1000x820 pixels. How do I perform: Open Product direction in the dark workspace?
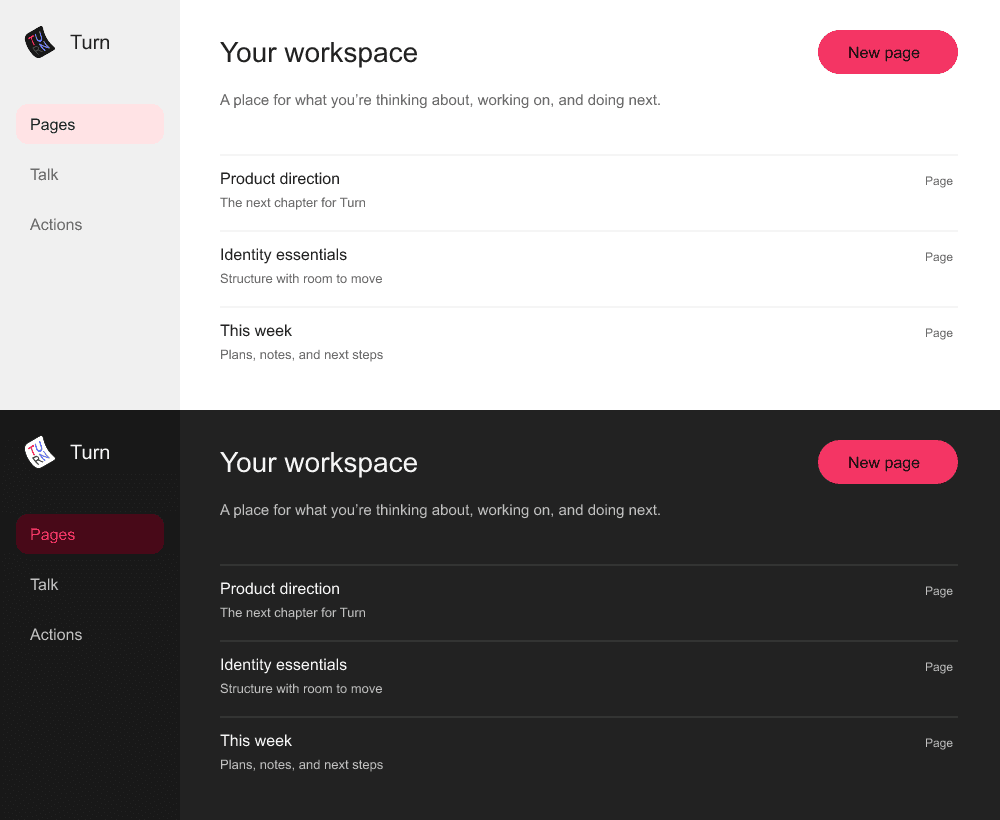(x=589, y=603)
